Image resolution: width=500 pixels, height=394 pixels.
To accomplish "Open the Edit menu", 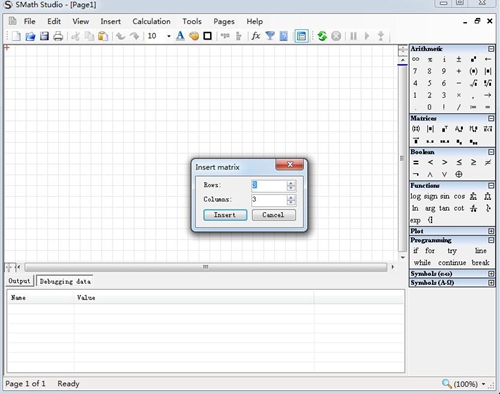I will pos(54,21).
